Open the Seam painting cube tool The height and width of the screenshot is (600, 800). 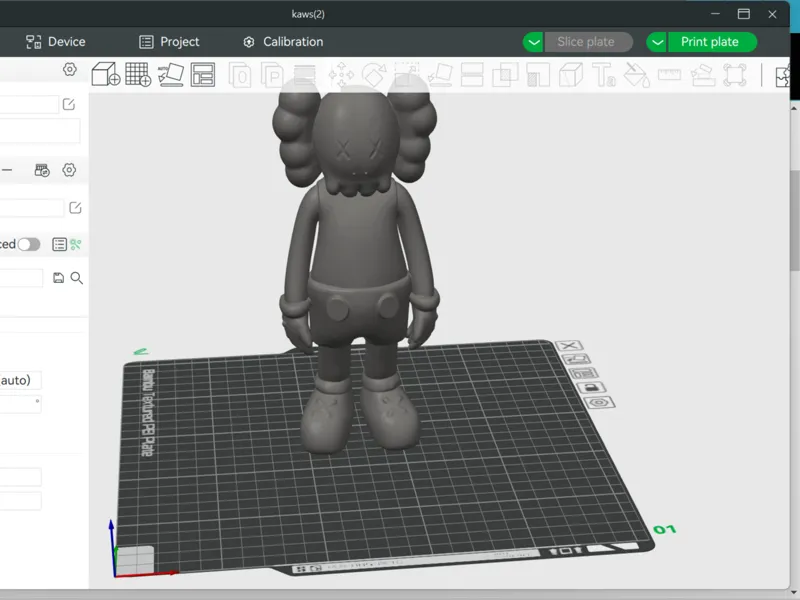570,76
